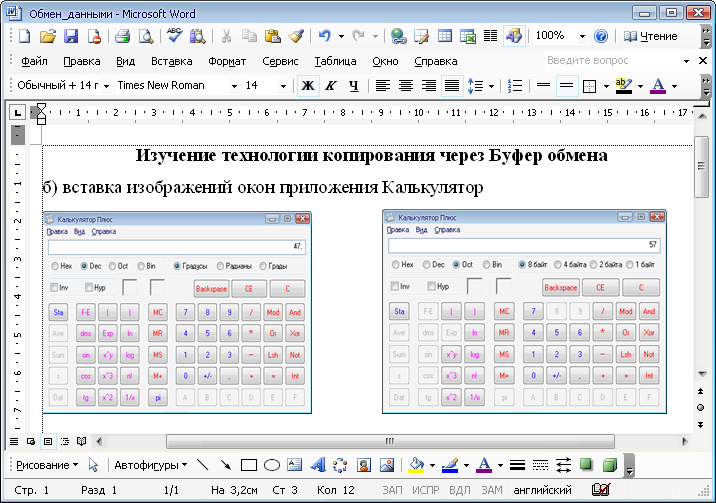This screenshot has width=716, height=503.
Task: Set text columns using the Columns icon
Action: [490, 36]
